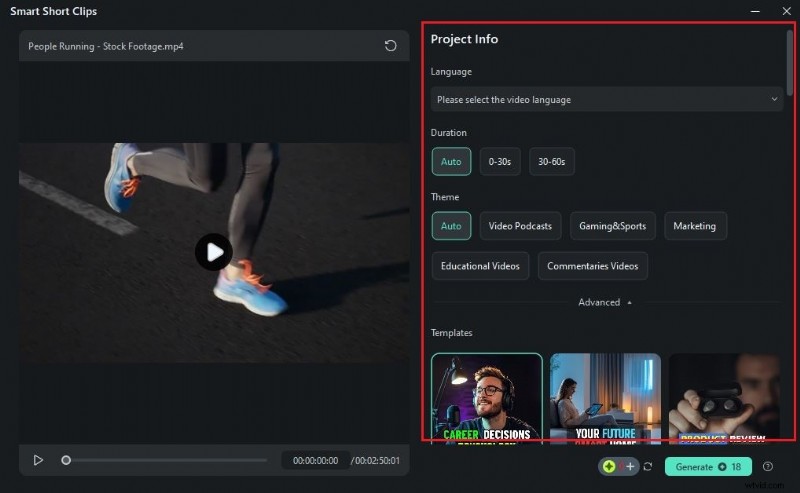Image resolution: width=800 pixels, height=493 pixels.
Task: Click the refresh credits icon
Action: [648, 467]
